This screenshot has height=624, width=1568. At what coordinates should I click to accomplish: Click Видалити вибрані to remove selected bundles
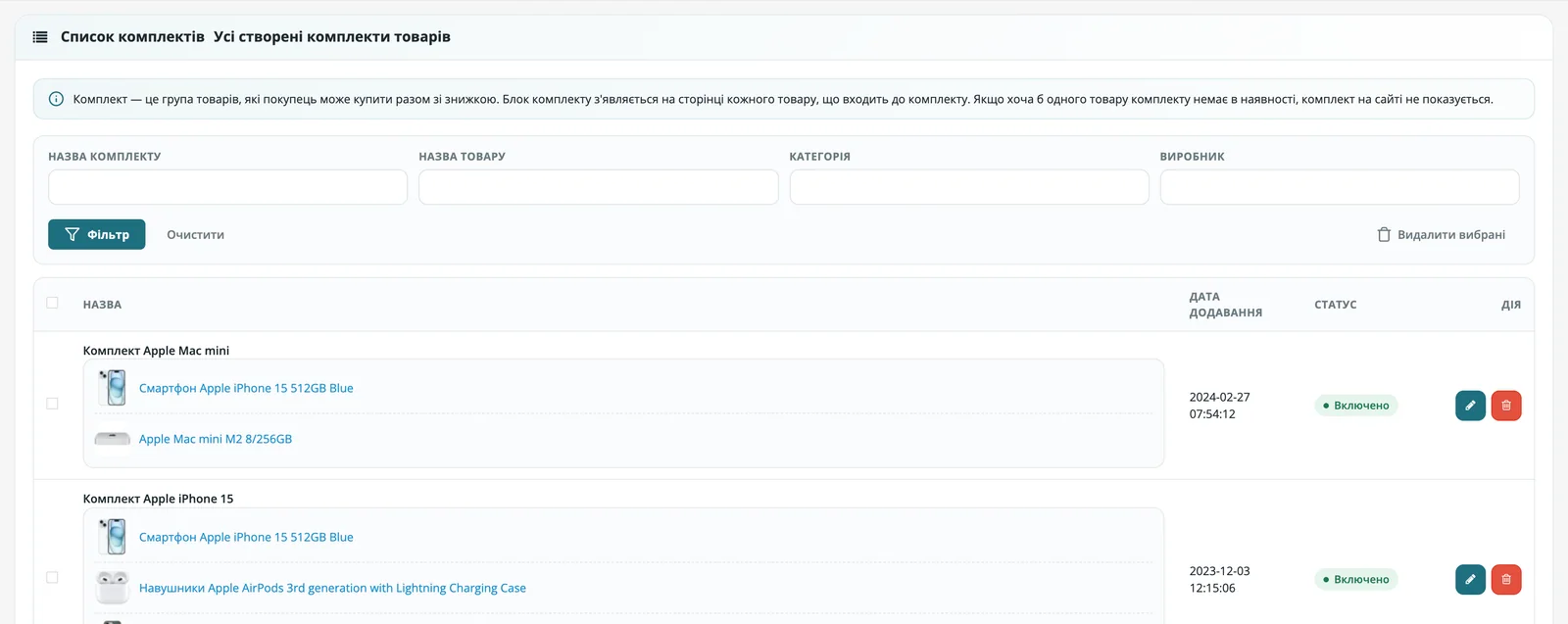pyautogui.click(x=1441, y=235)
